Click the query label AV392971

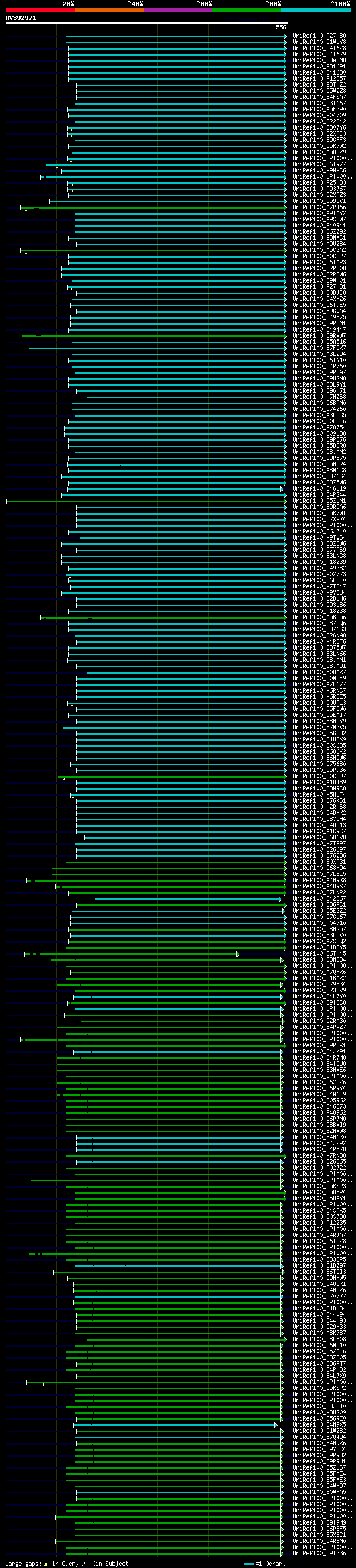pos(21,18)
